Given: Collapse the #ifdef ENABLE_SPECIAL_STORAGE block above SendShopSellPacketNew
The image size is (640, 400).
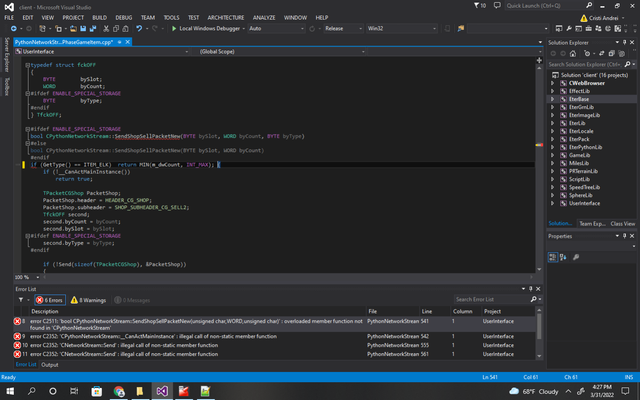Looking at the screenshot, I should 27,129.
